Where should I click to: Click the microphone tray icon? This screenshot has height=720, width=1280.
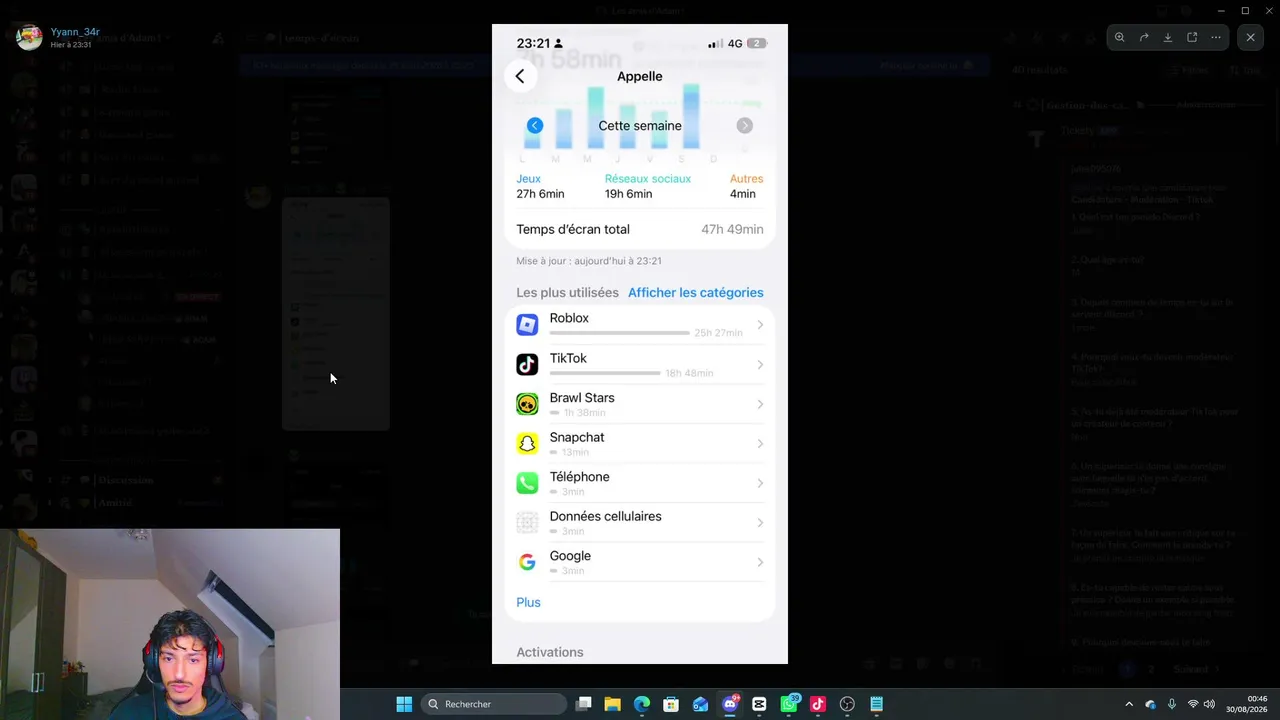point(1171,704)
